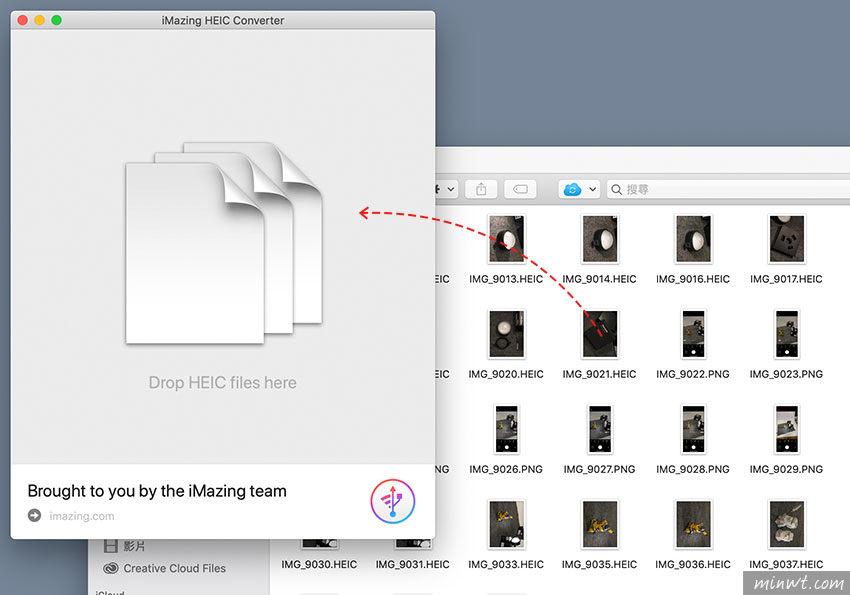Select thumbnail of IMG_9037.HEIC
This screenshot has height=595, width=850.
tap(787, 524)
